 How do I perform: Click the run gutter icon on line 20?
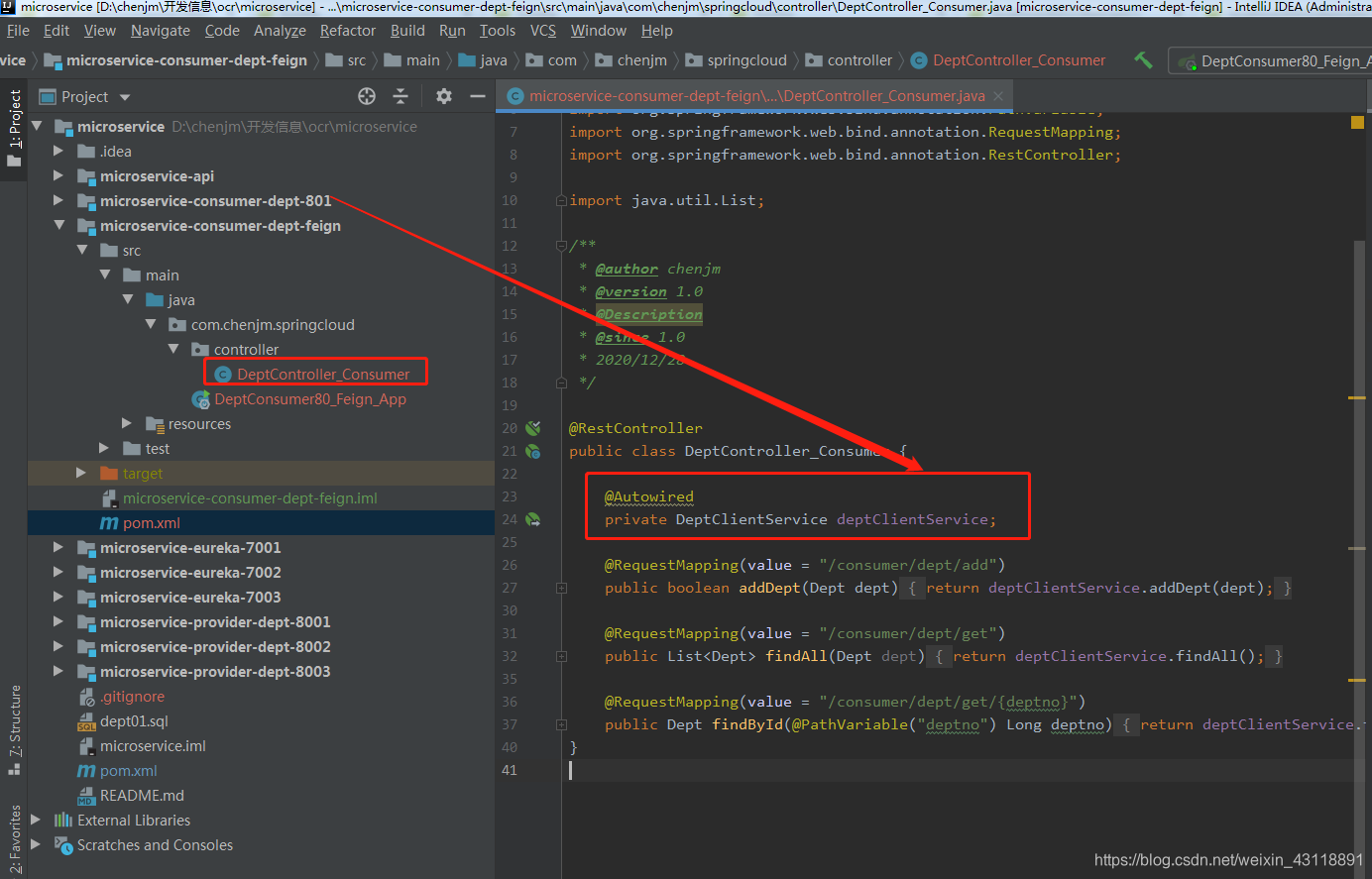click(533, 428)
